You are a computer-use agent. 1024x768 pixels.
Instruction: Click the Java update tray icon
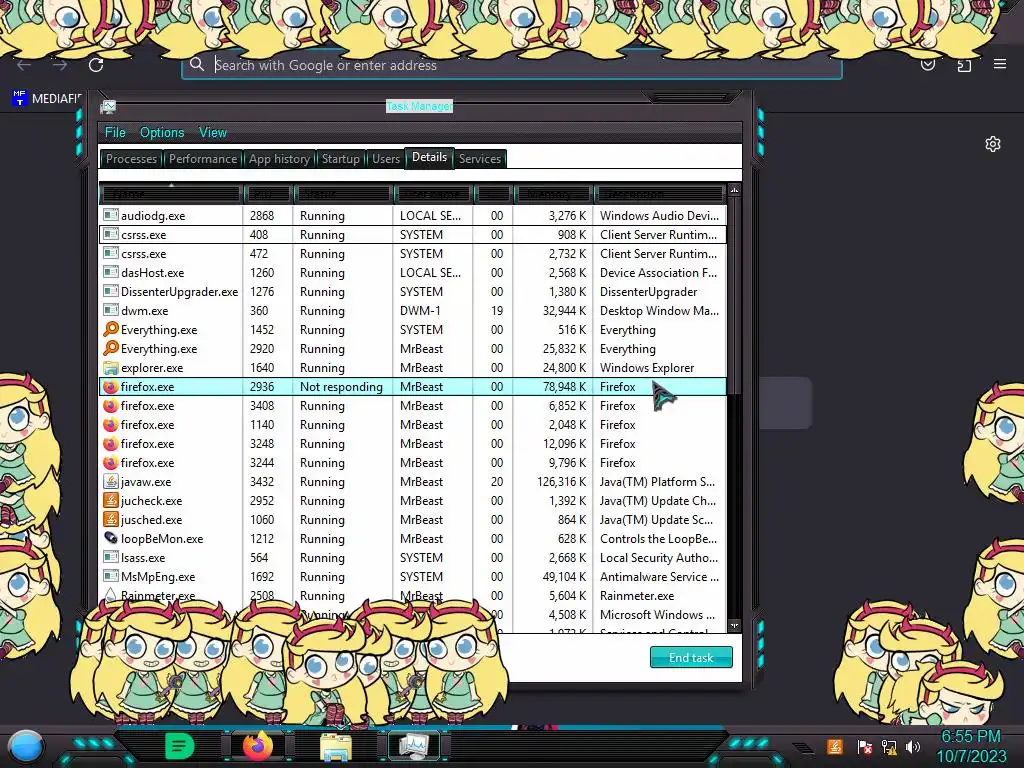834,746
